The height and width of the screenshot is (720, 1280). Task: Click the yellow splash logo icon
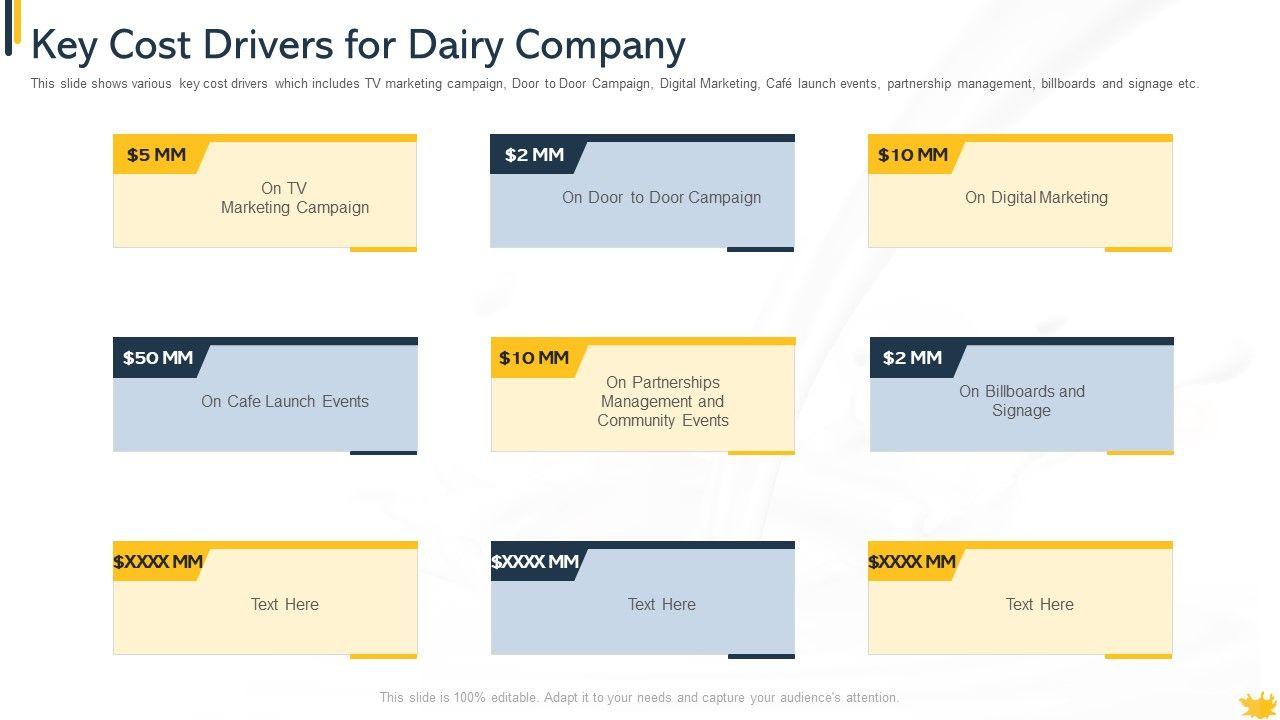(x=1257, y=705)
